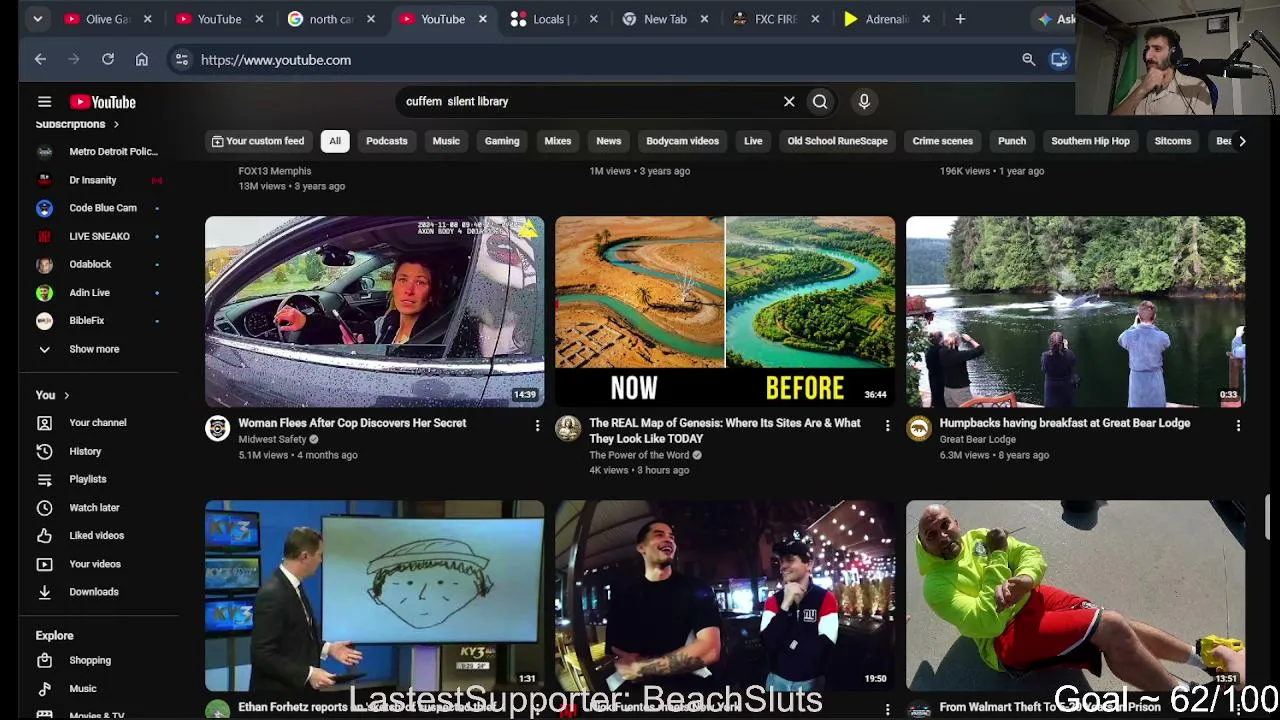Image resolution: width=1280 pixels, height=720 pixels.
Task: Open LIVE SNEAKO channel
Action: (x=100, y=236)
